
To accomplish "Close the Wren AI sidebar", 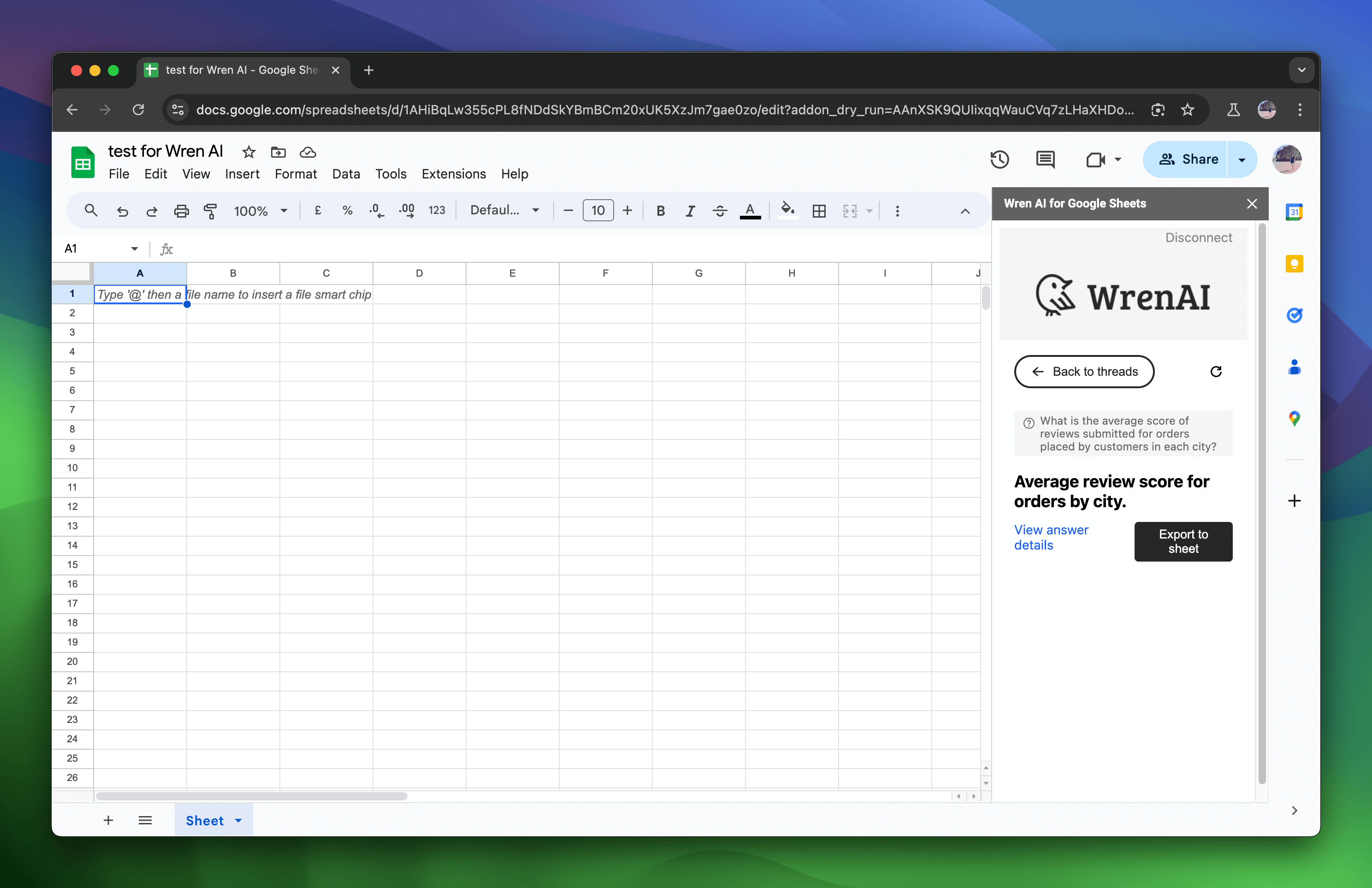I will [1252, 203].
